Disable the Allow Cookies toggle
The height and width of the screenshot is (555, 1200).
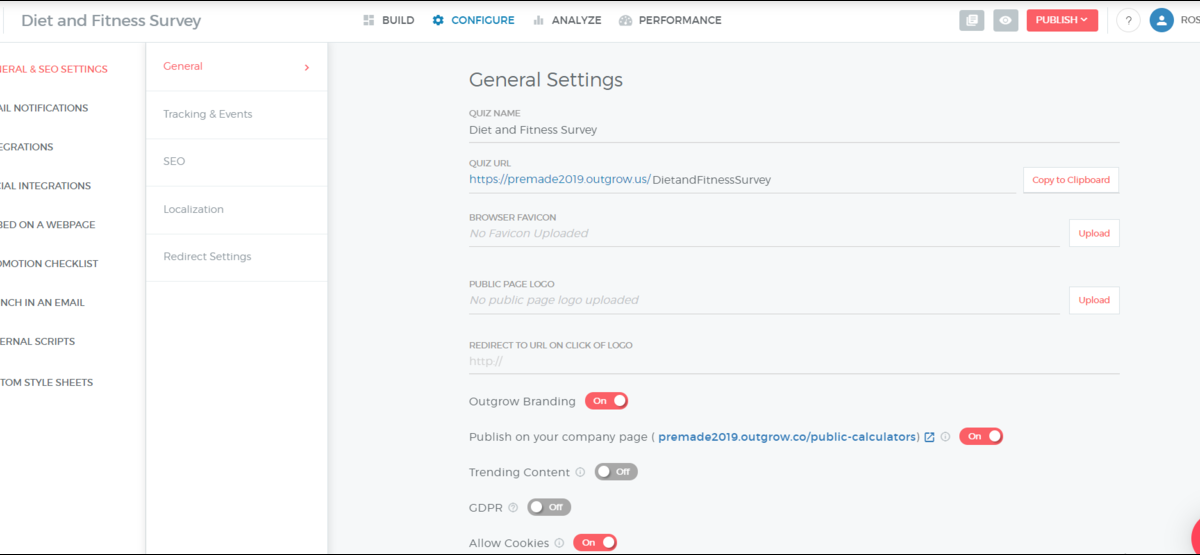click(595, 543)
